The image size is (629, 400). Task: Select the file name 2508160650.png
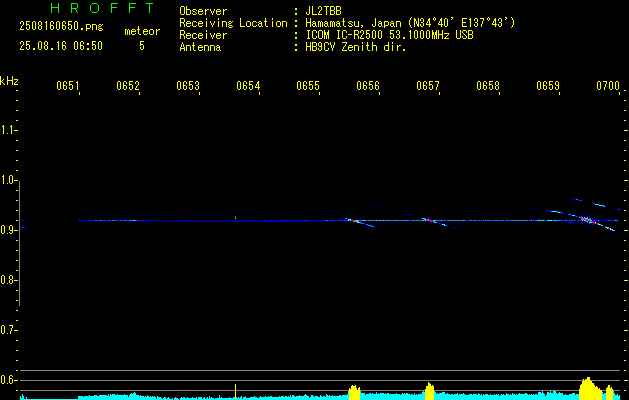pos(61,26)
